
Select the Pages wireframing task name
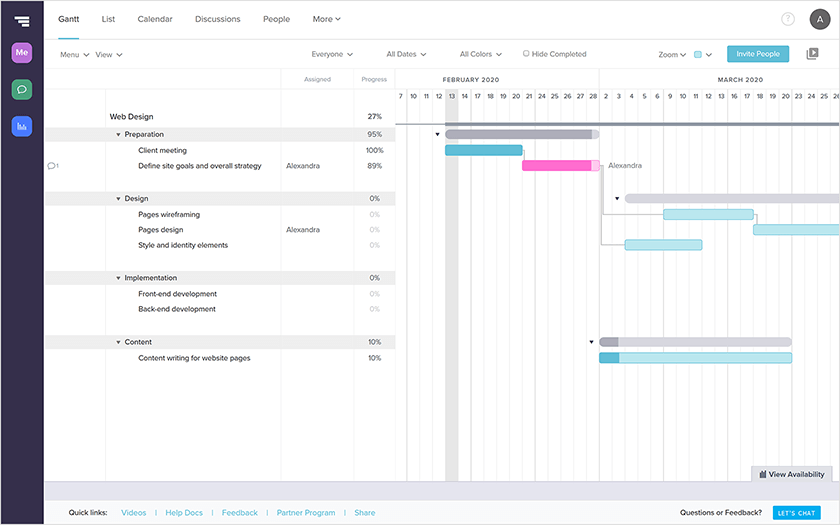[169, 214]
